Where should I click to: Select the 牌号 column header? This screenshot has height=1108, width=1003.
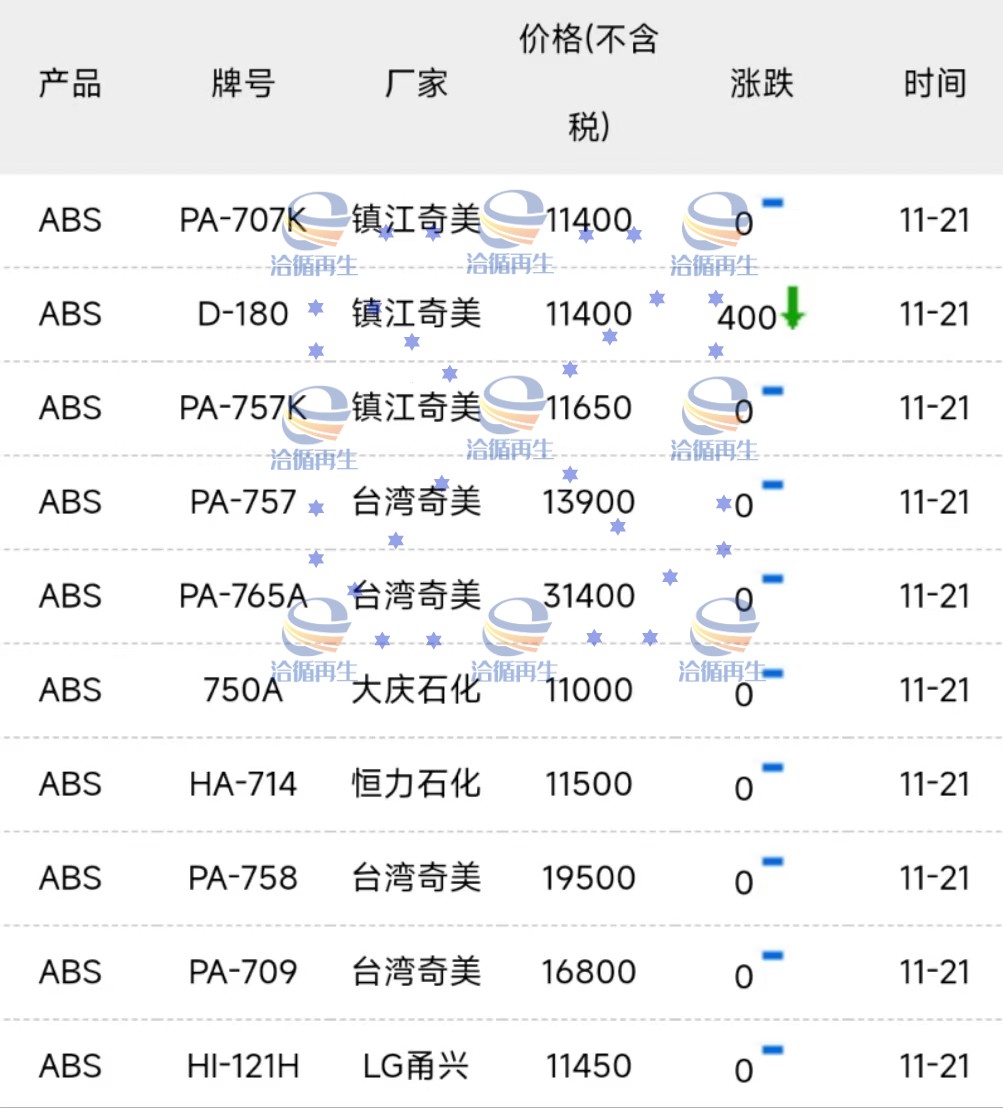point(243,83)
